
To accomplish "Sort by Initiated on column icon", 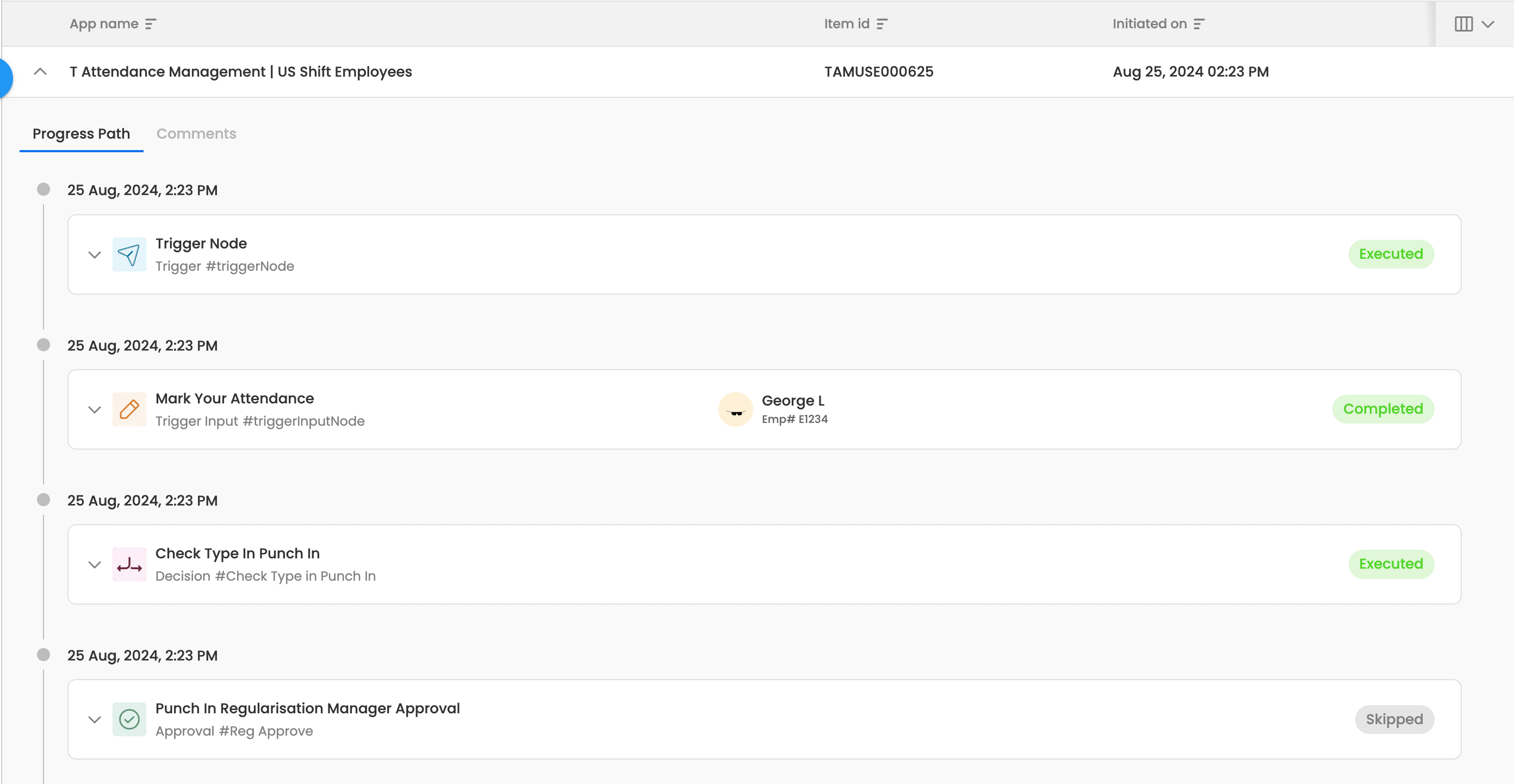I will point(1199,24).
